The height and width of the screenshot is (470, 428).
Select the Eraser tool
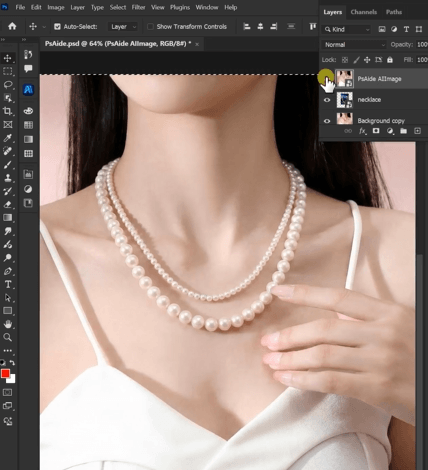pyautogui.click(x=7, y=204)
